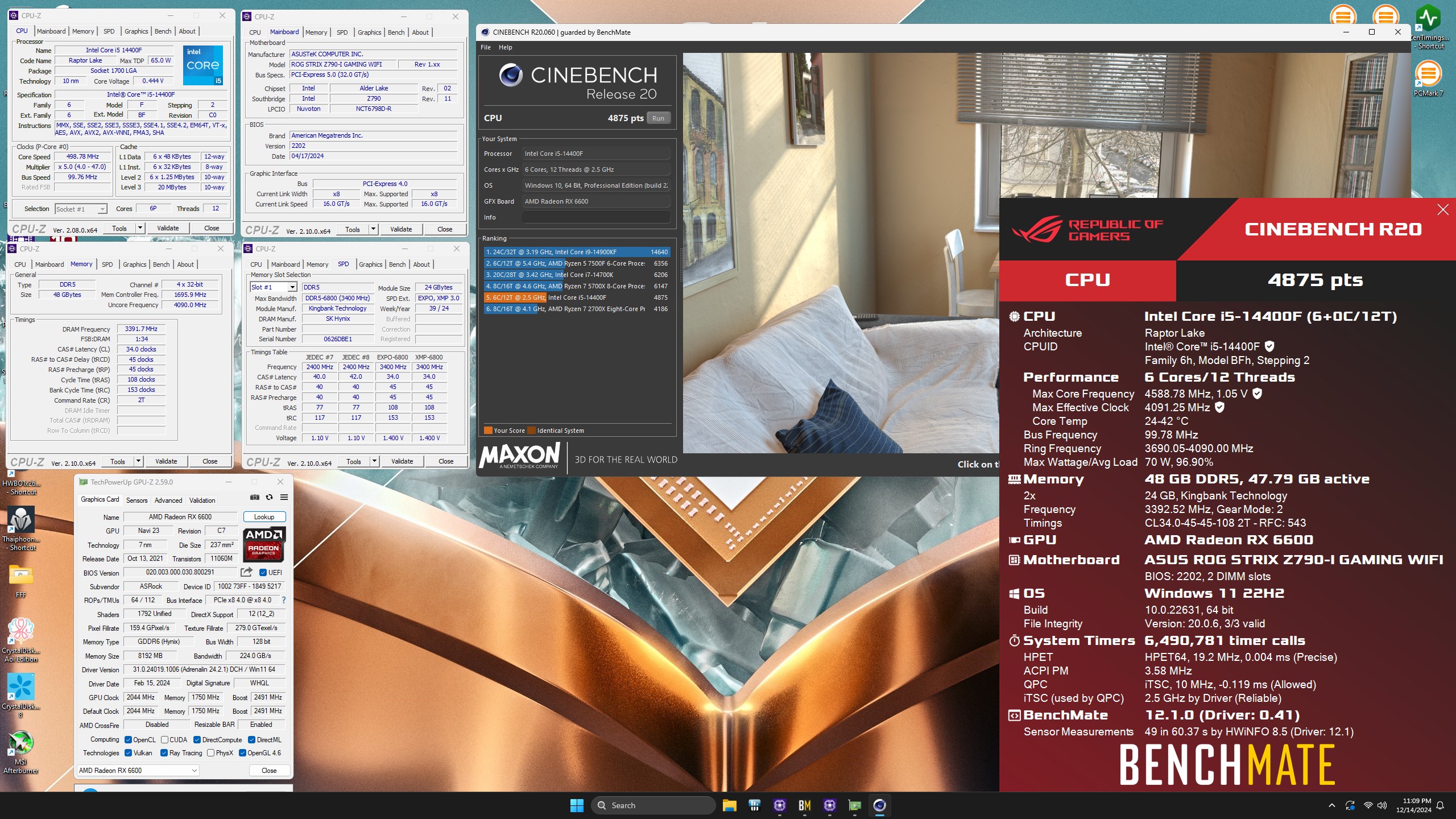This screenshot has width=1456, height=819.
Task: Open the Windows Start menu
Action: click(x=577, y=805)
